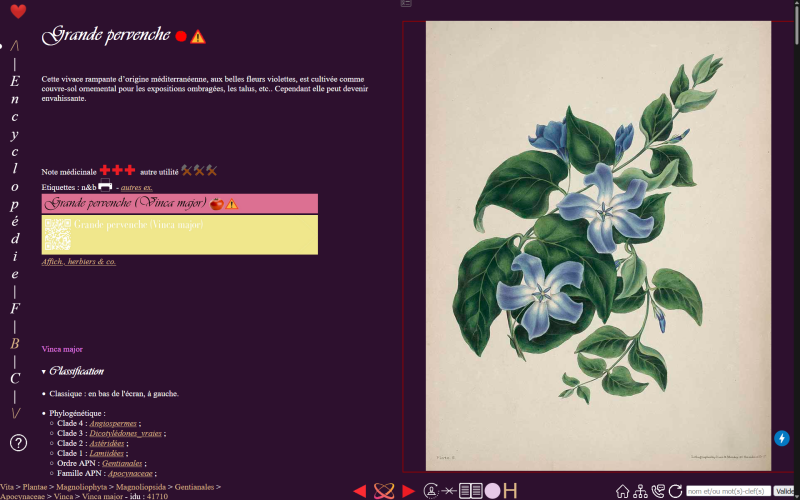Open the help question mark icon
This screenshot has height=500, width=800.
18,442
